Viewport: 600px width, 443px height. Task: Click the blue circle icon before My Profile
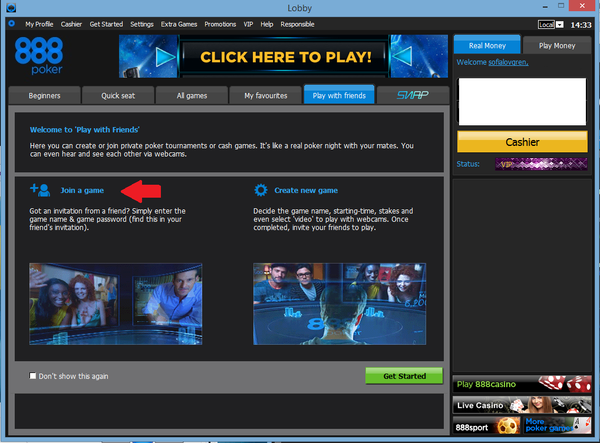(x=11, y=24)
